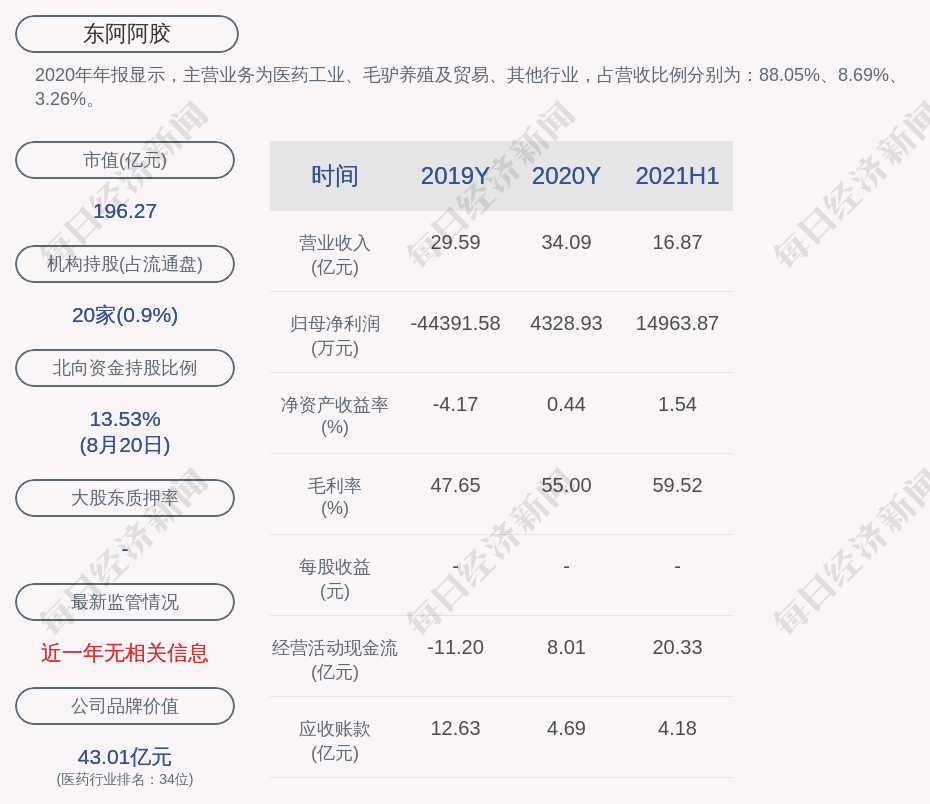Select the 应收账款(亿元) row label
Viewport: 930px width, 804px height.
coord(334,740)
